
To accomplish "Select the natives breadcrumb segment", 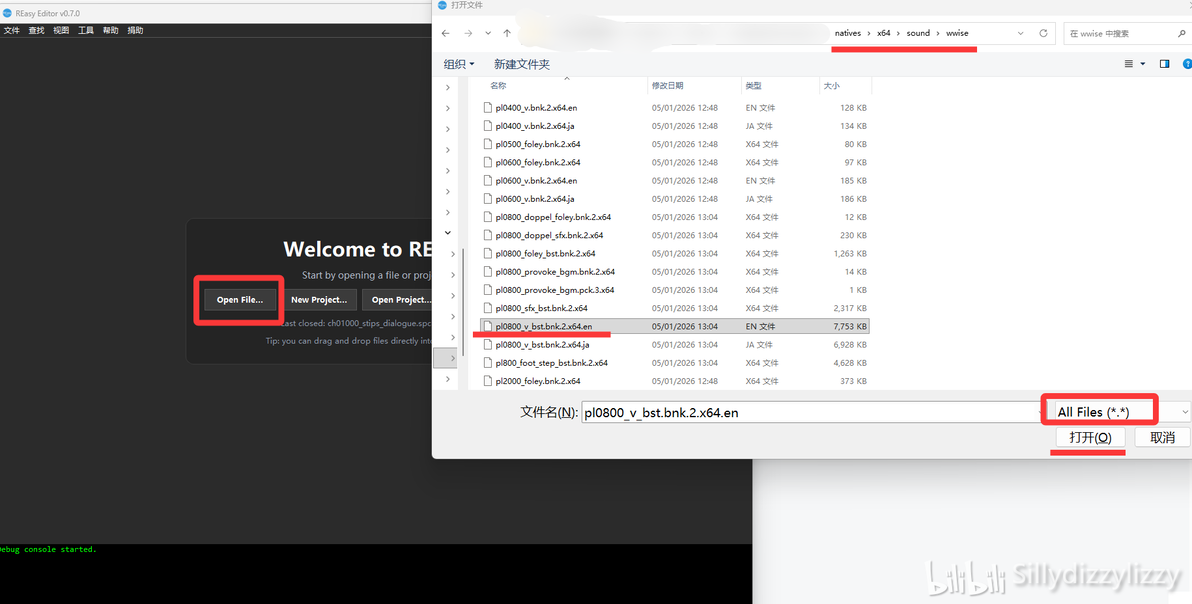I will [x=848, y=33].
